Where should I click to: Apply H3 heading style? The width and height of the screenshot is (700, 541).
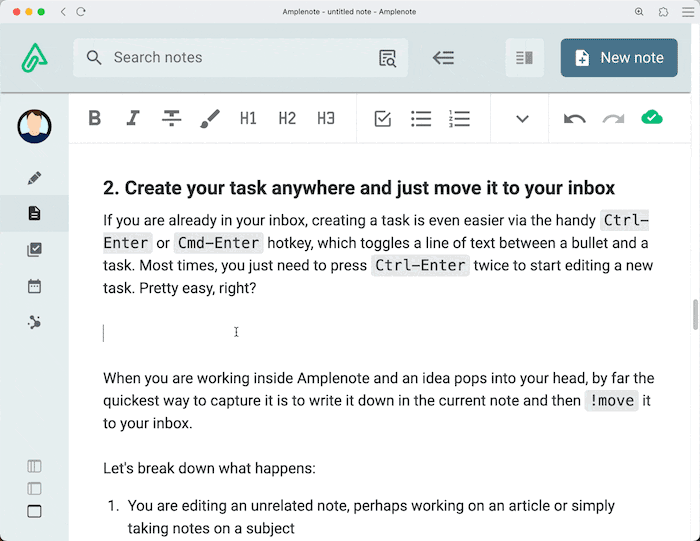pos(326,118)
